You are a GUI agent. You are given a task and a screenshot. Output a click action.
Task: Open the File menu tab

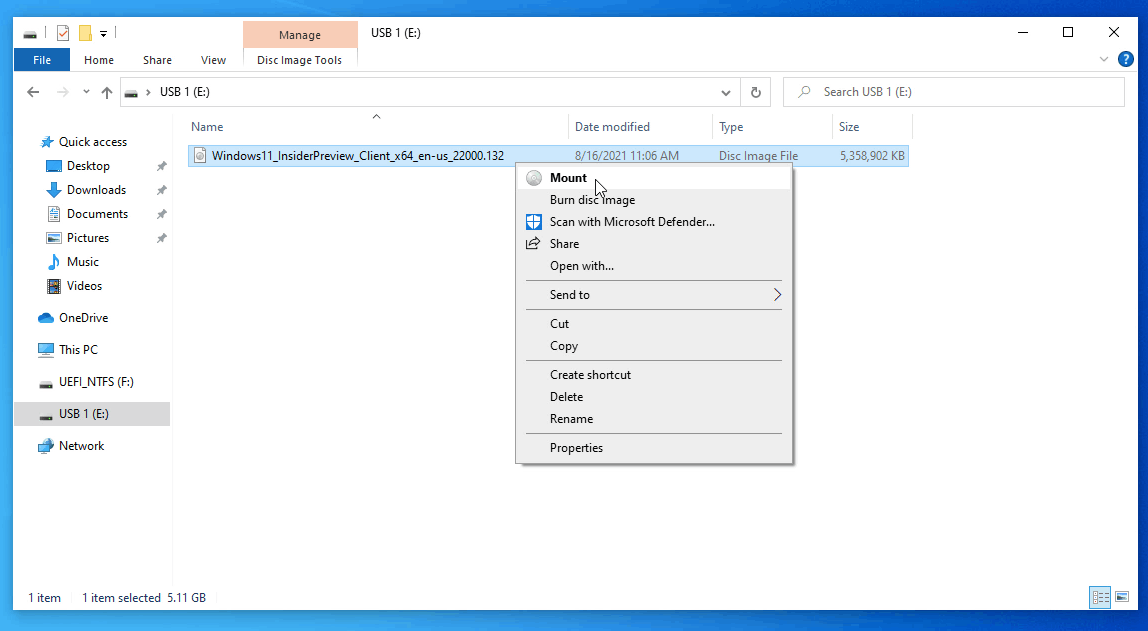42,60
